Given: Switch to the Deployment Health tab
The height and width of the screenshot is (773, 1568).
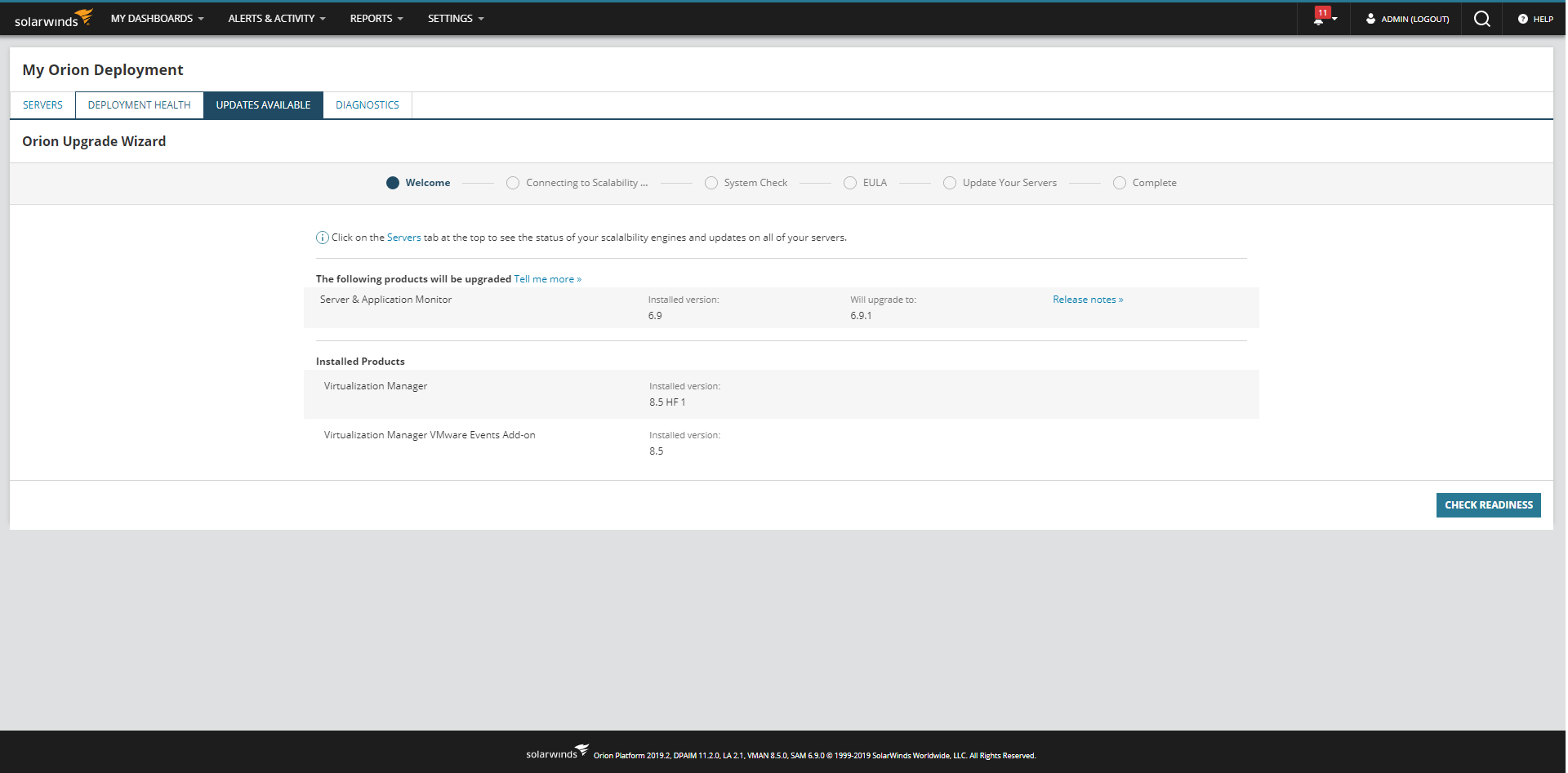Looking at the screenshot, I should tap(140, 105).
